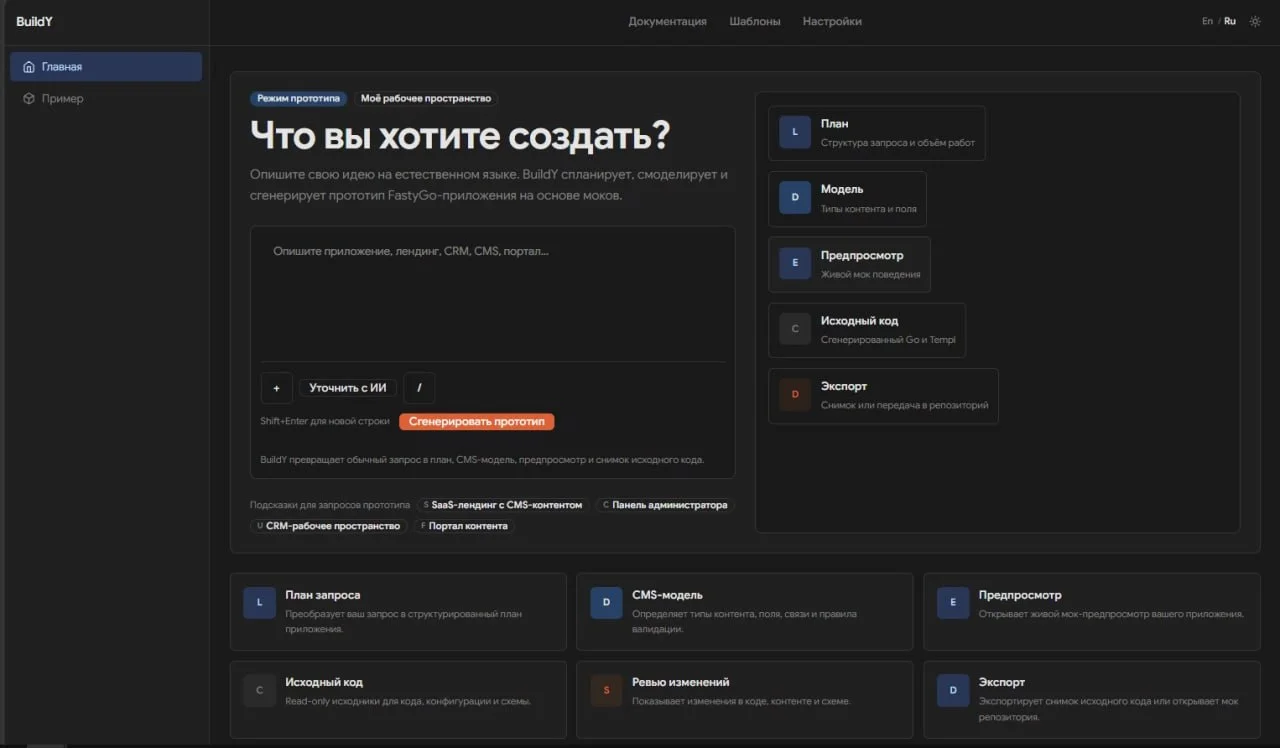
Task: Open Документация in the top navigation
Action: click(667, 21)
